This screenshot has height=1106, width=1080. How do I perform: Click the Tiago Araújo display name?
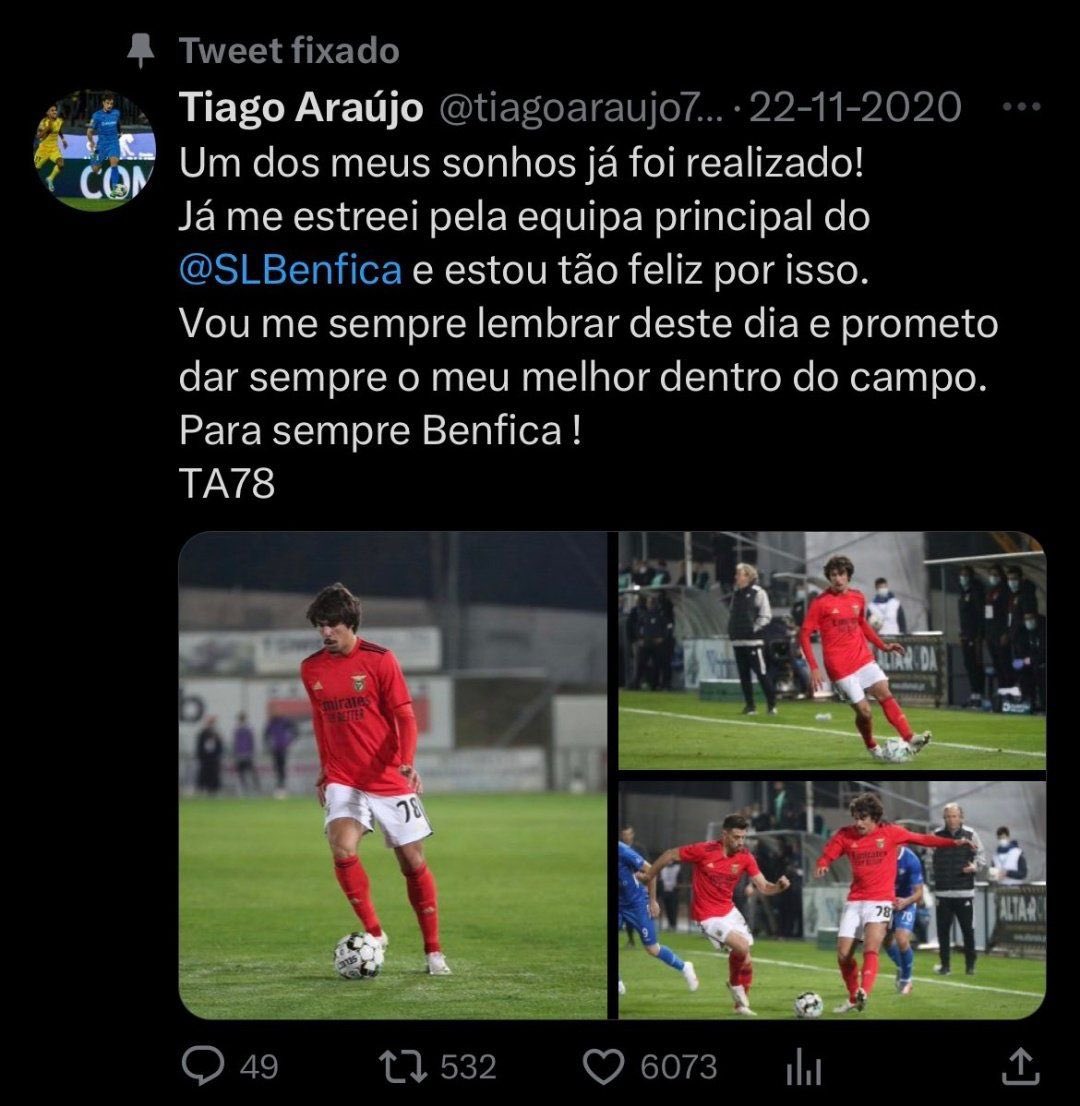click(x=301, y=108)
